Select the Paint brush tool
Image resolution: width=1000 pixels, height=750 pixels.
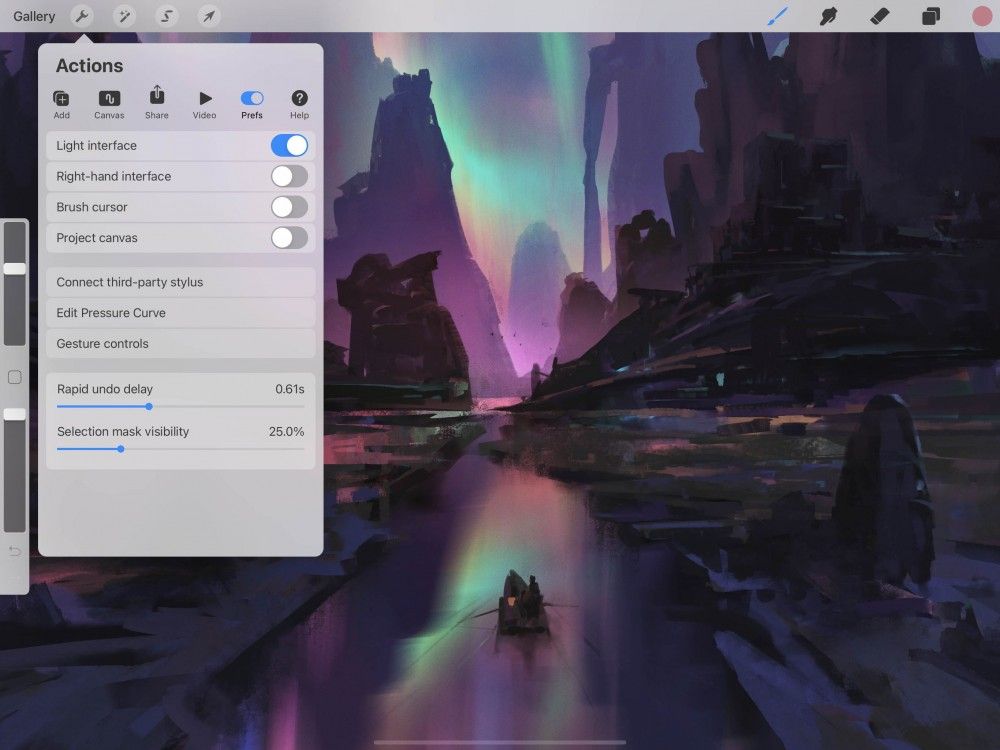(x=777, y=16)
